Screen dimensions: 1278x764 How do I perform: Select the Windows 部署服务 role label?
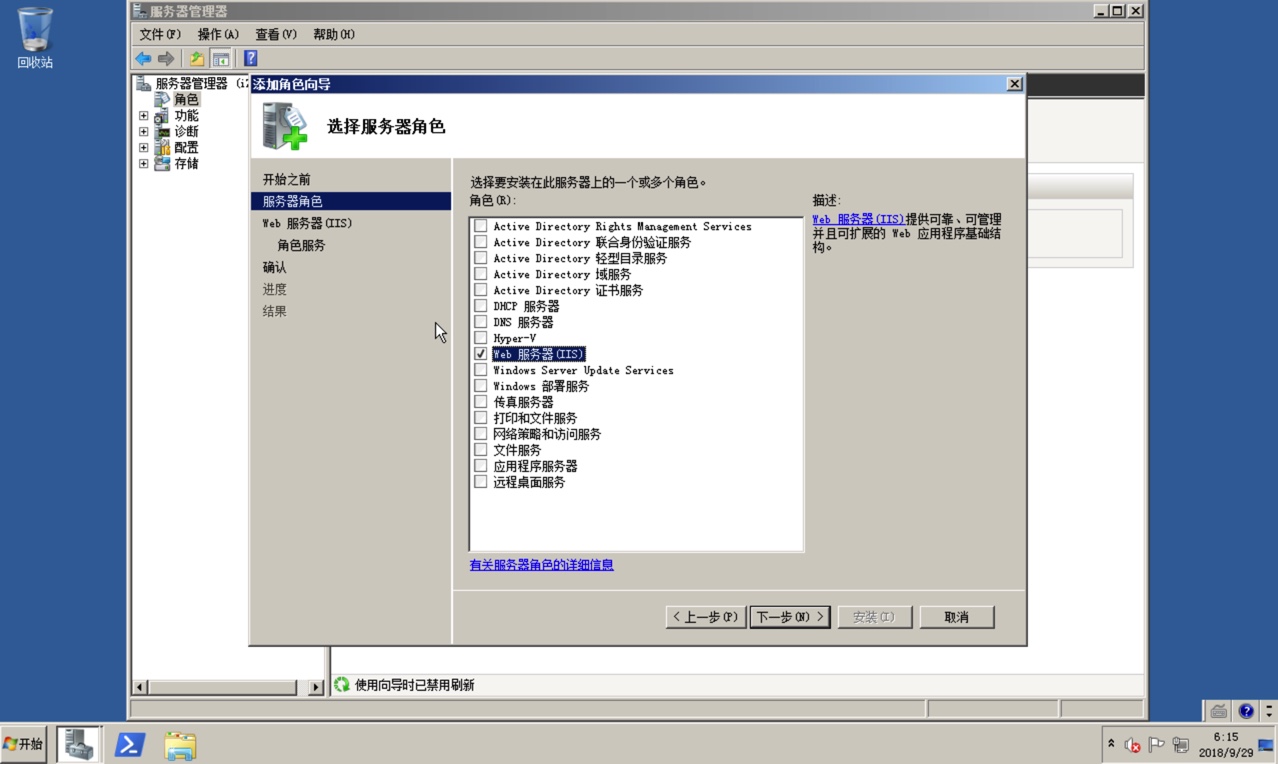click(x=541, y=386)
